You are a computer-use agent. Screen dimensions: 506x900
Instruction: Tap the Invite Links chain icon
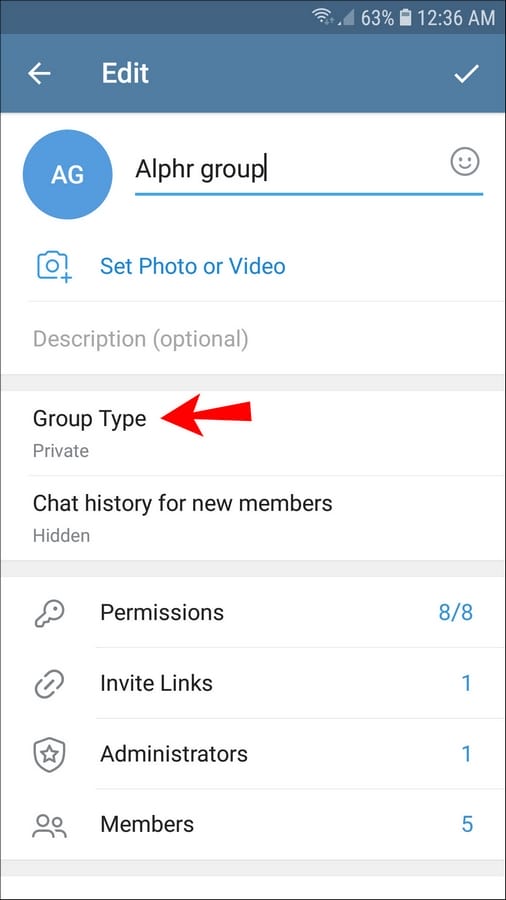pyautogui.click(x=49, y=684)
